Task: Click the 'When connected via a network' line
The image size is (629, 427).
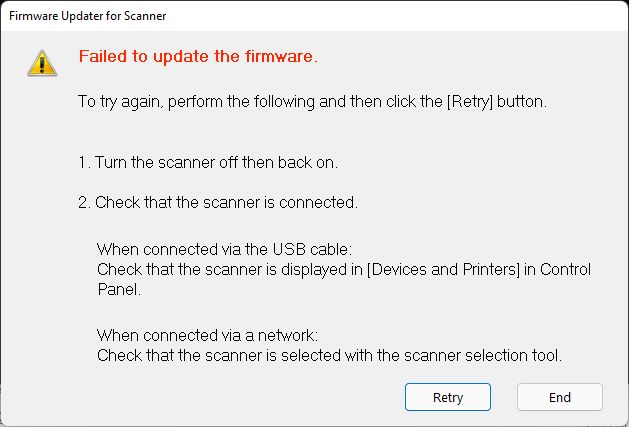Action: 207,335
